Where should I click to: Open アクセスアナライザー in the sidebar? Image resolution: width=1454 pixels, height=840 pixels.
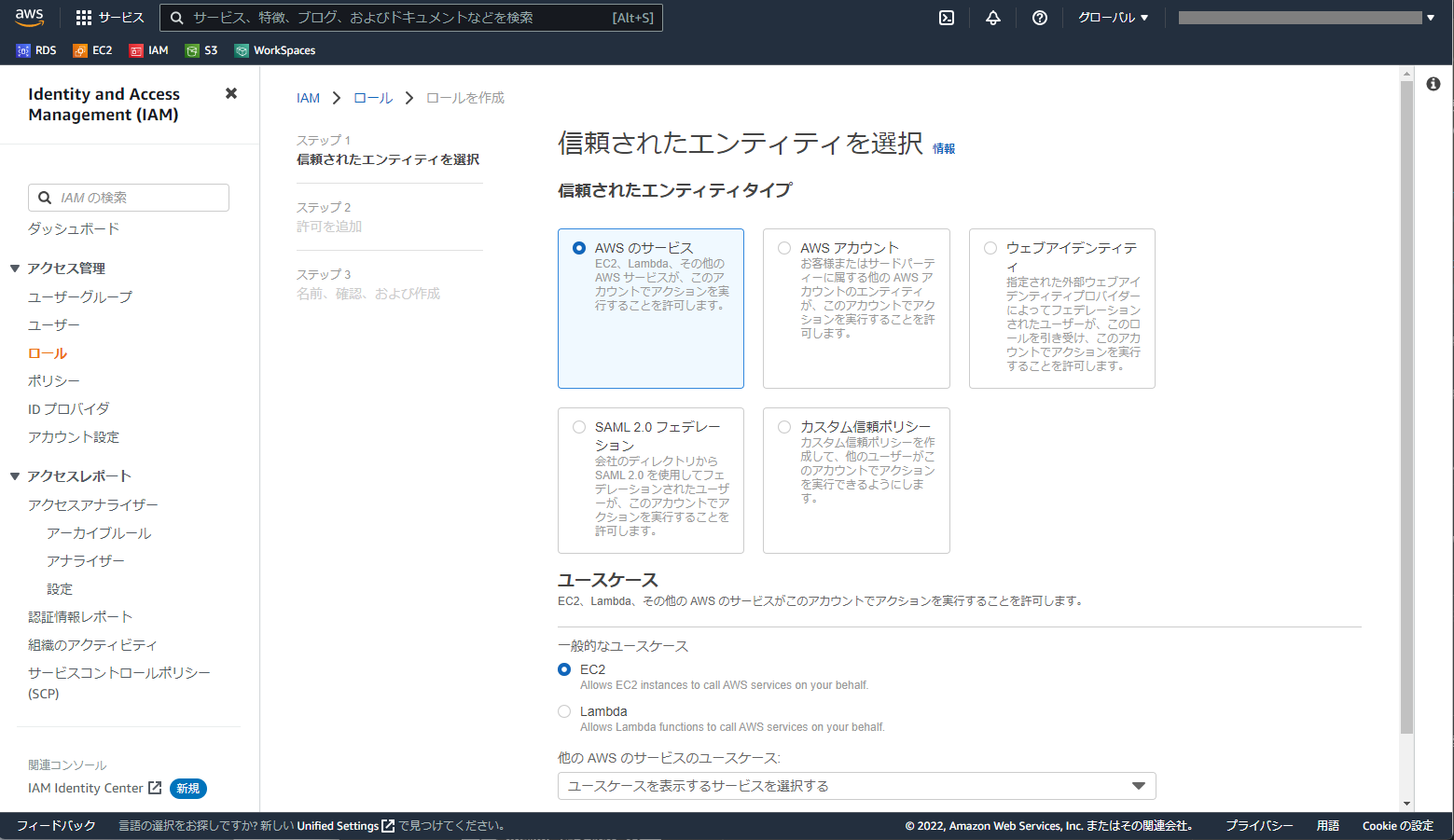(93, 504)
